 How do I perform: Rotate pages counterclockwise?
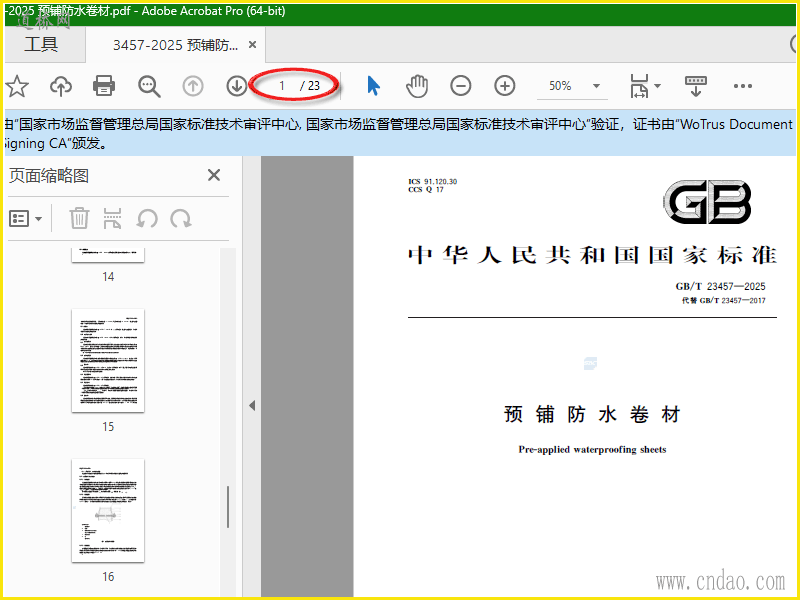147,219
